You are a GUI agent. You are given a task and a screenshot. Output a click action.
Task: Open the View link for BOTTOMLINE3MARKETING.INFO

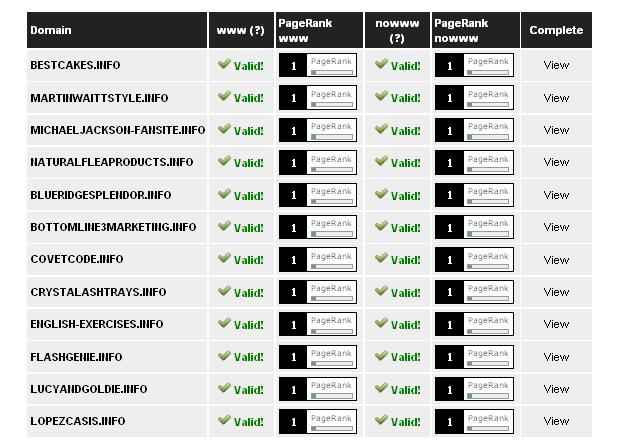pos(556,227)
